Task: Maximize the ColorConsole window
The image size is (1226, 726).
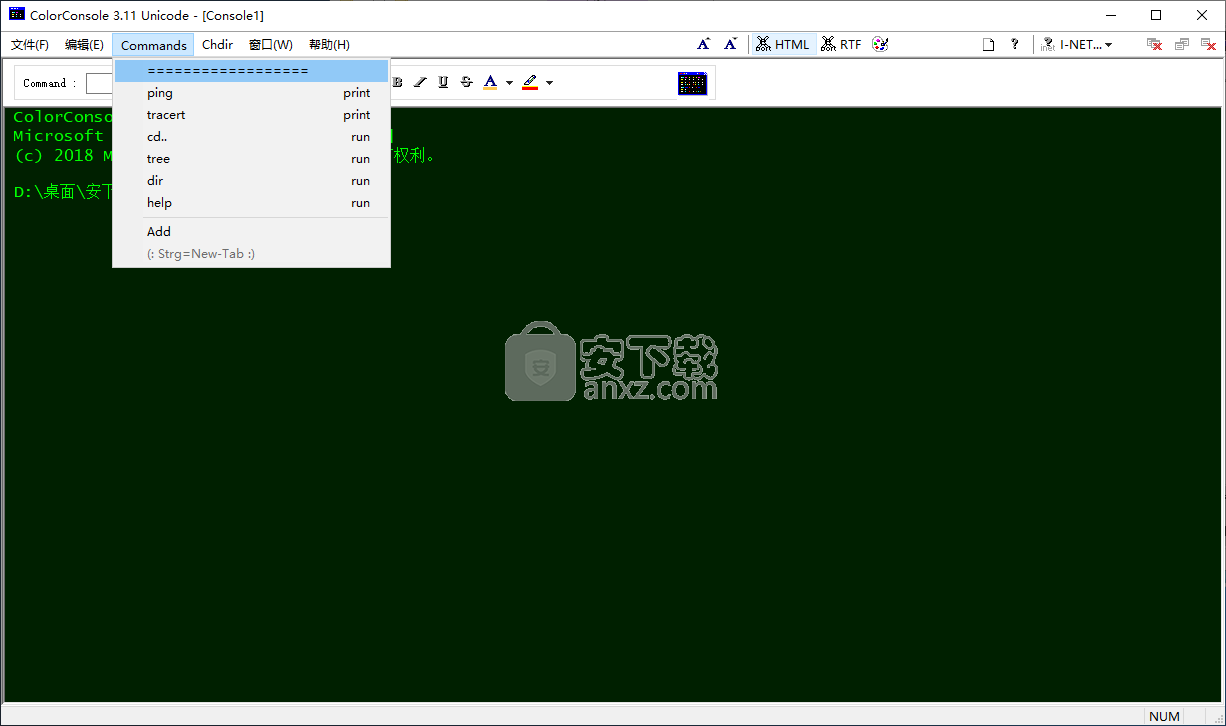Action: [1156, 15]
